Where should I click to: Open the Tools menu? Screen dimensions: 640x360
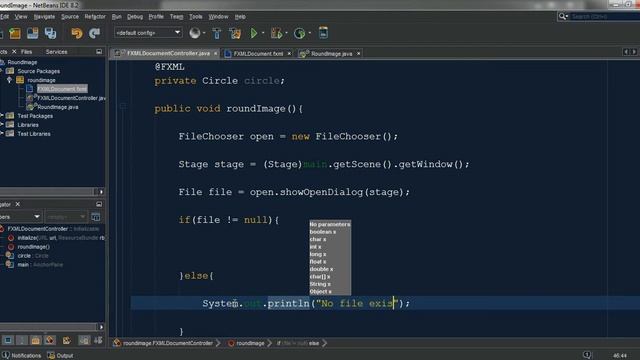196,17
